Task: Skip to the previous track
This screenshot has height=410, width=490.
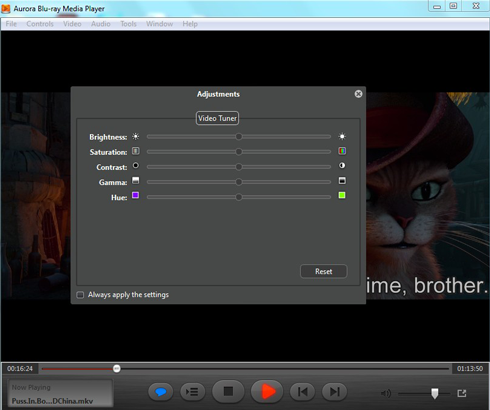Action: point(302,392)
